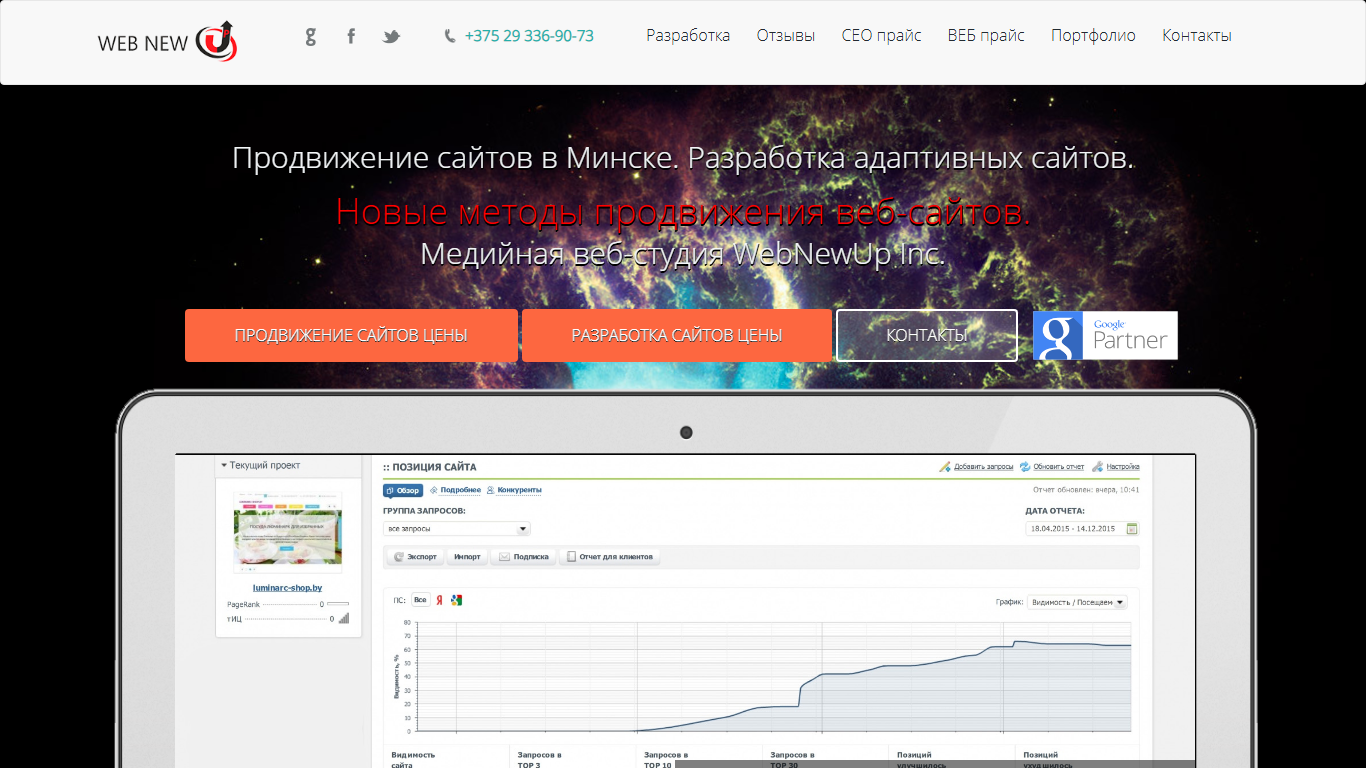Click the Настройка wrench icon

click(1097, 467)
